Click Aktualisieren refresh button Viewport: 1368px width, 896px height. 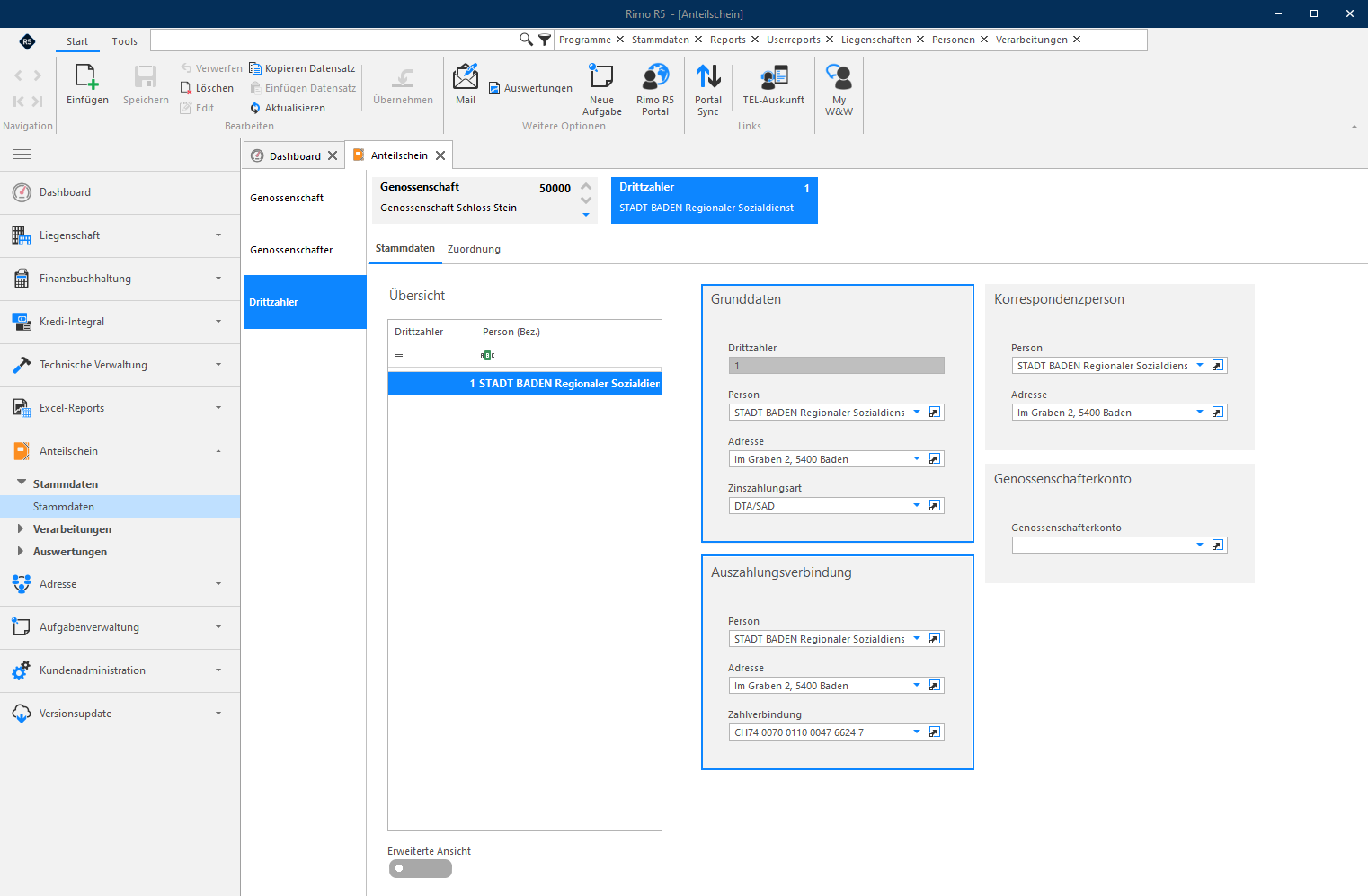288,108
